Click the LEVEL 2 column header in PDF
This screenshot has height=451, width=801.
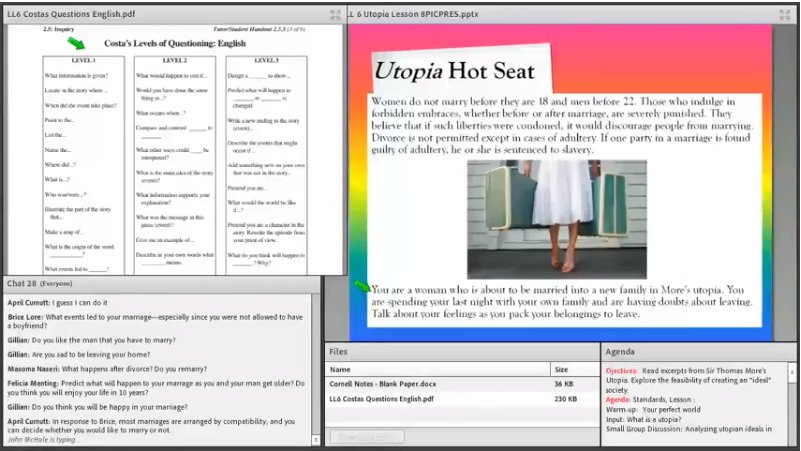coord(175,60)
